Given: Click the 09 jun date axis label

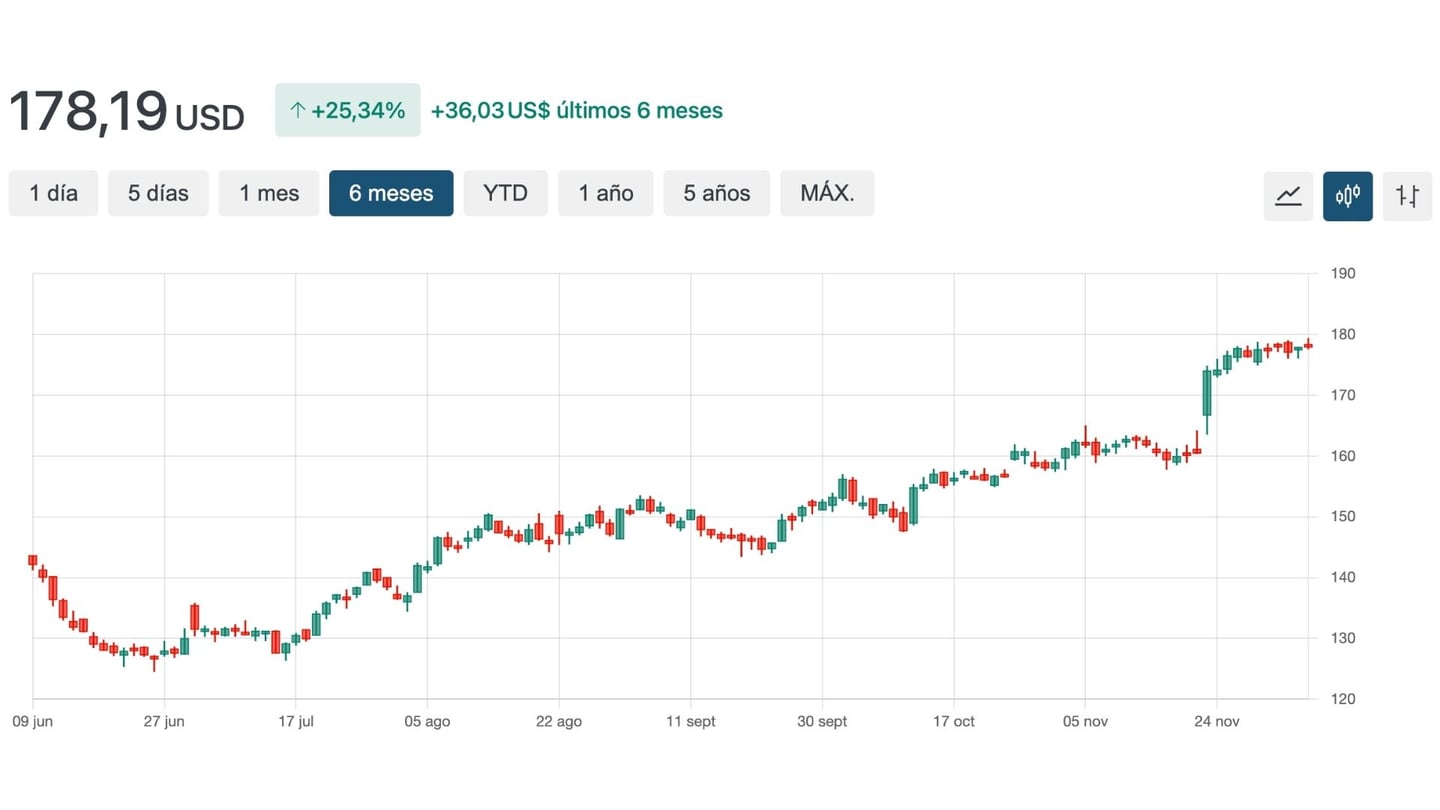Looking at the screenshot, I should click(33, 721).
